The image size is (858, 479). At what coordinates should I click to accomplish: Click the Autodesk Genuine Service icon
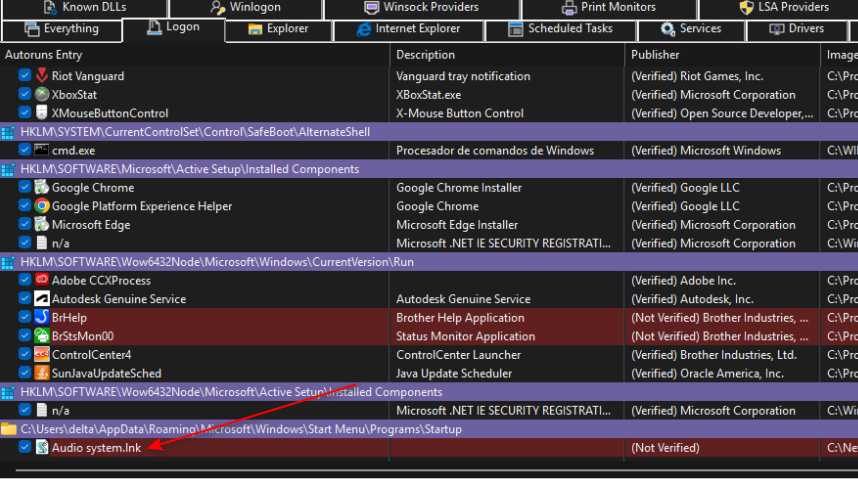point(42,299)
